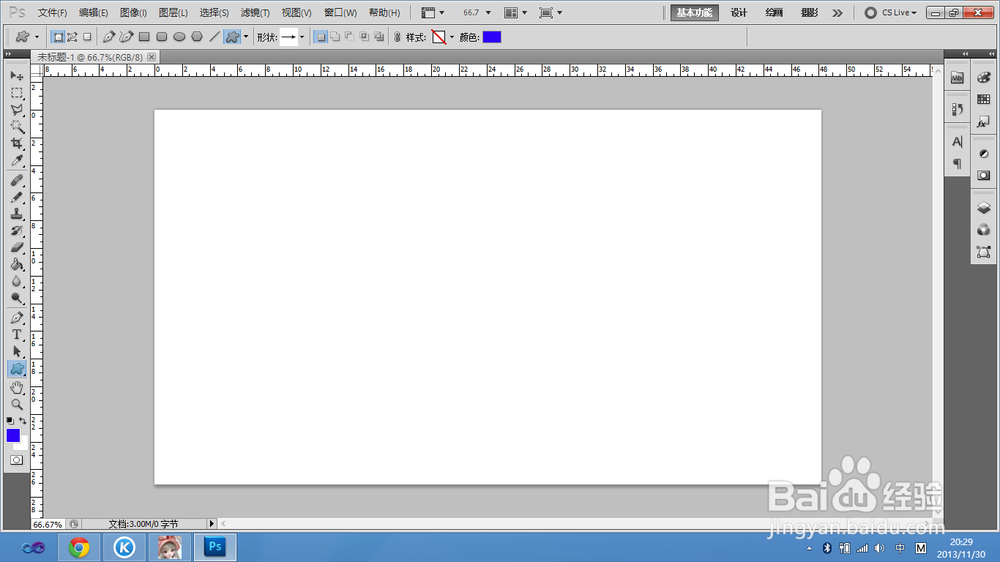The image size is (1000, 562).
Task: Enable Fill Pixels mode in options bar
Action: tap(87, 37)
